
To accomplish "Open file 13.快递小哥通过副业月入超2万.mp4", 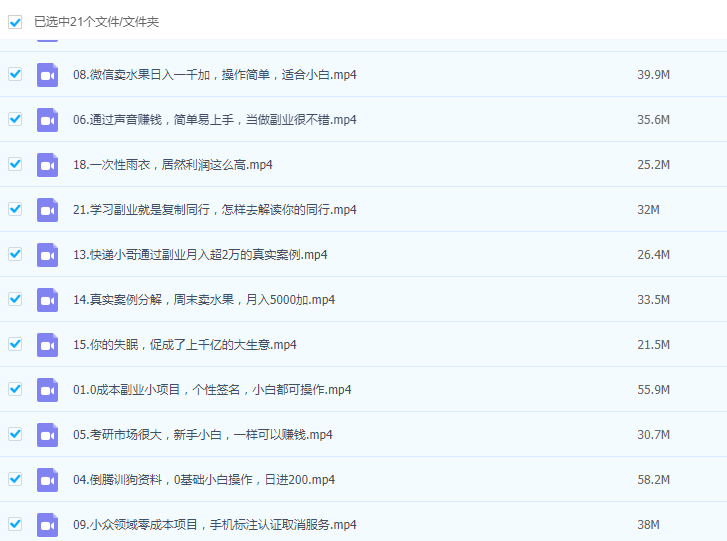I will 200,255.
